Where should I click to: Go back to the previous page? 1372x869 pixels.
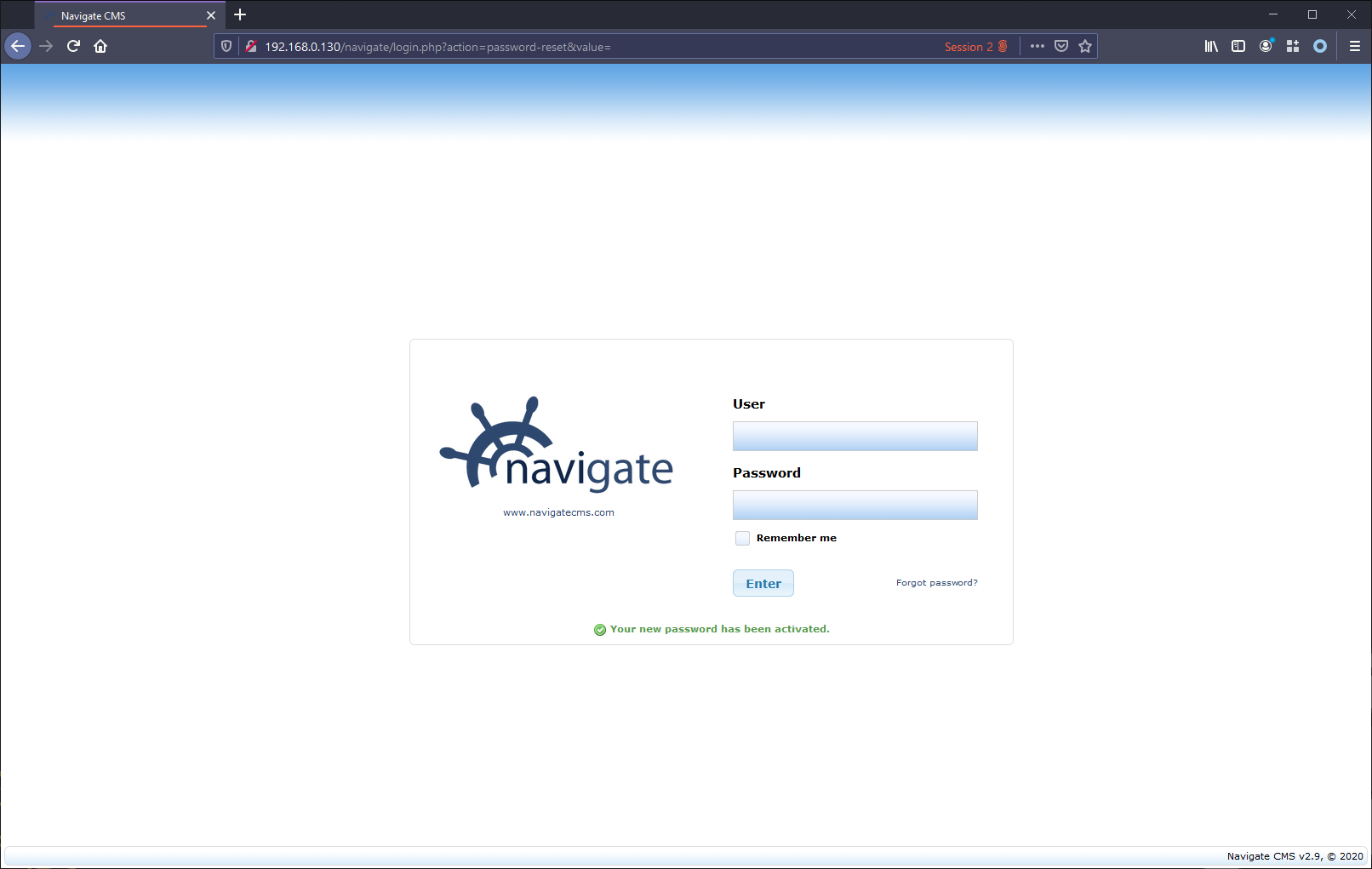pyautogui.click(x=18, y=46)
